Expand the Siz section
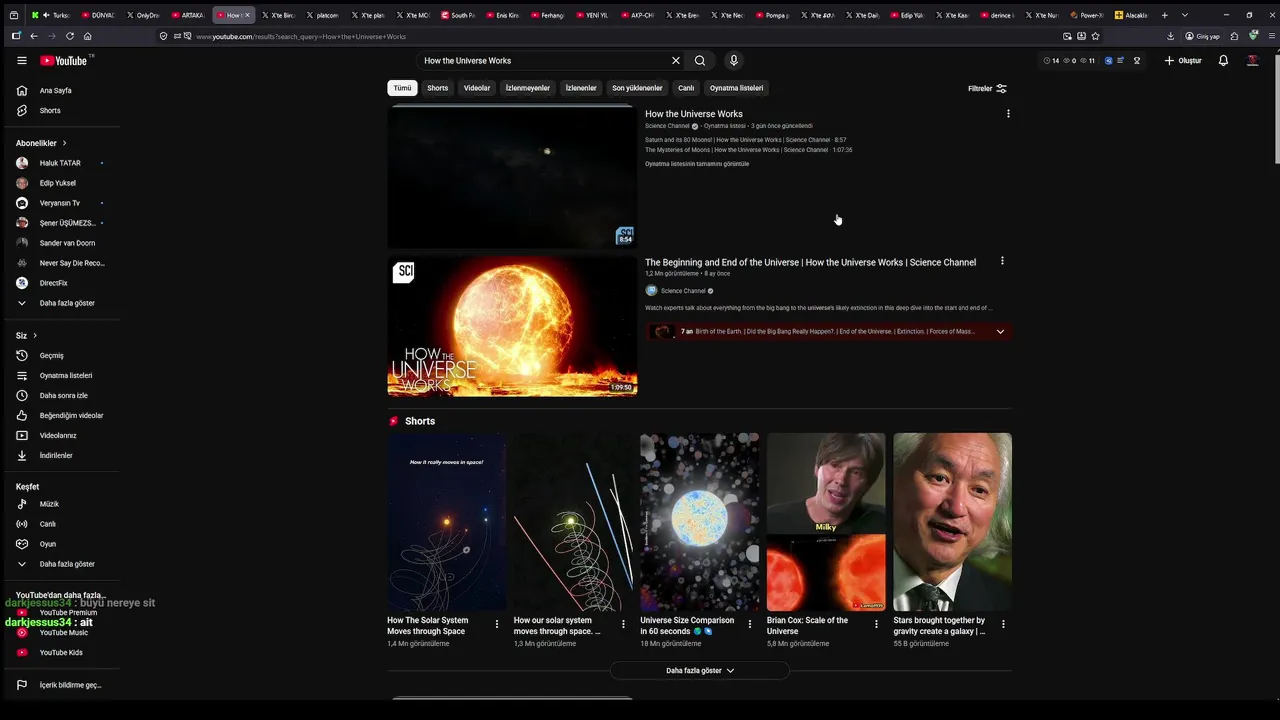 (x=26, y=336)
